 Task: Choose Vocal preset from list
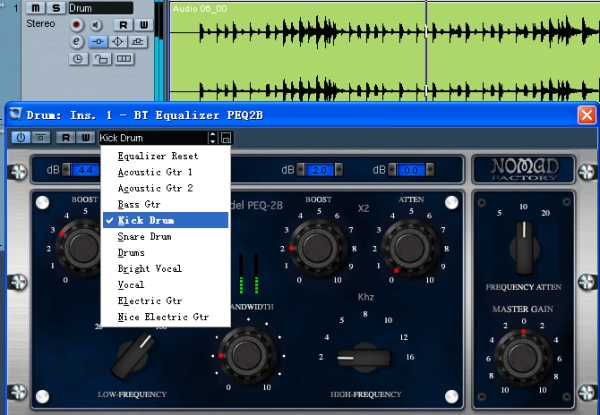[x=166, y=285]
